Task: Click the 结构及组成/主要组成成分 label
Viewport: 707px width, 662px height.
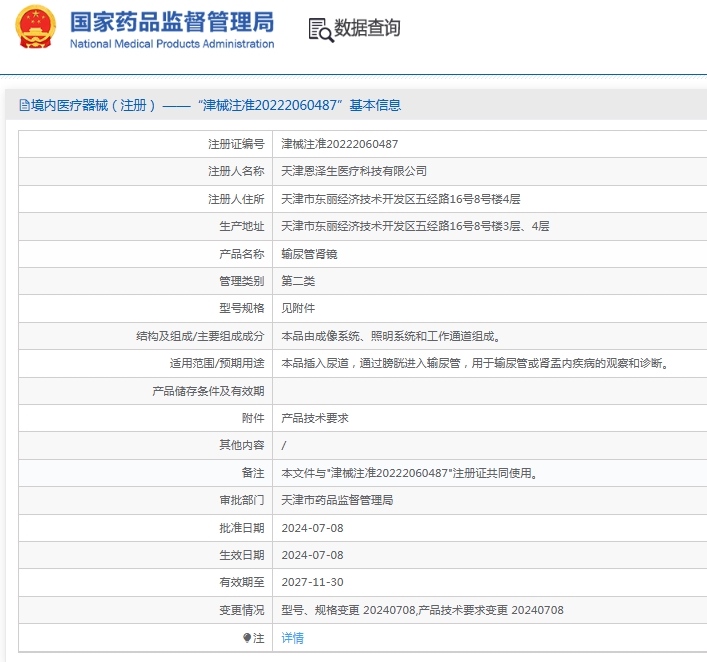Action: tap(200, 336)
